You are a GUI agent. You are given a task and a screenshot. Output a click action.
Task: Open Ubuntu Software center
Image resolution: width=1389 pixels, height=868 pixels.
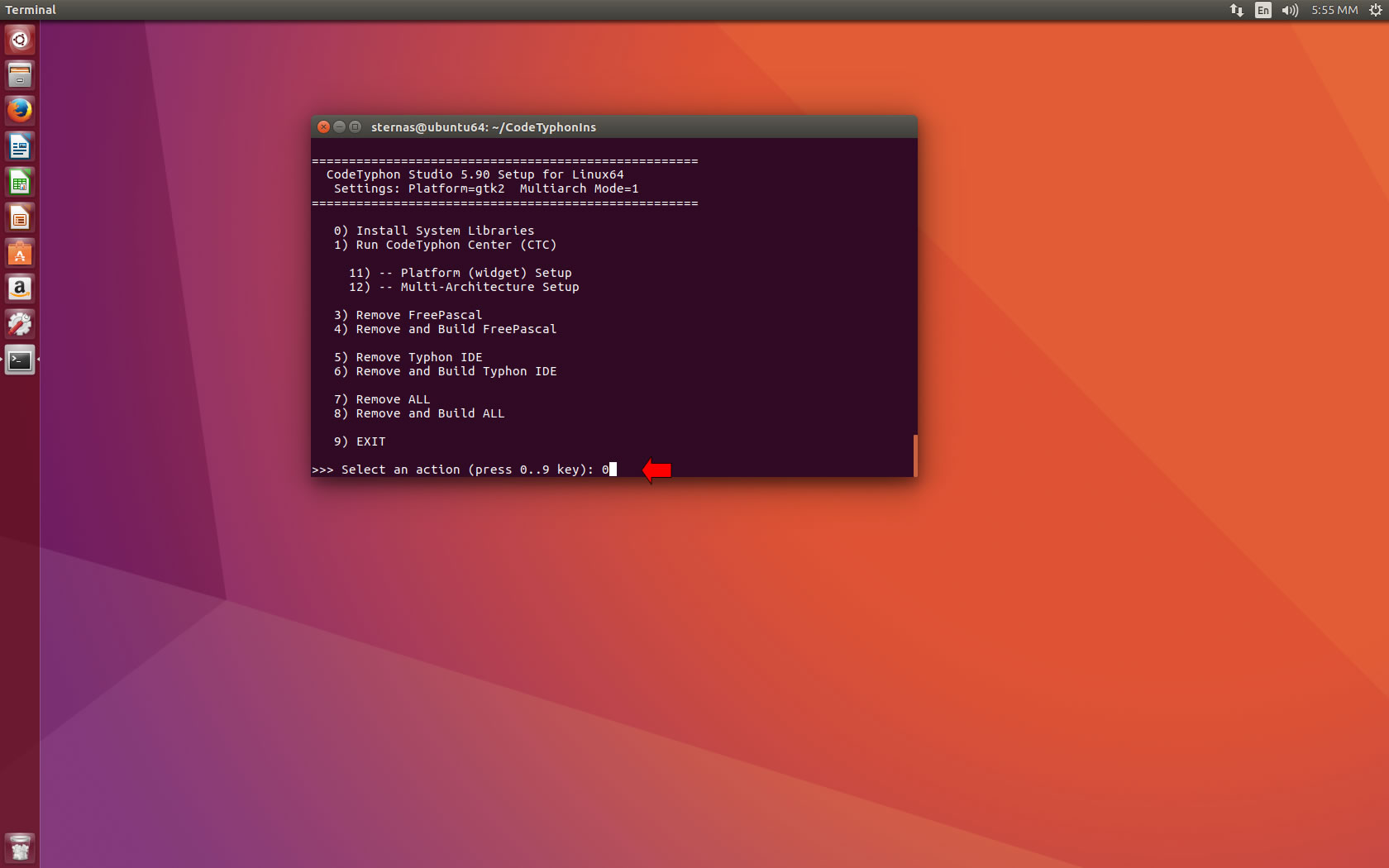pyautogui.click(x=20, y=254)
